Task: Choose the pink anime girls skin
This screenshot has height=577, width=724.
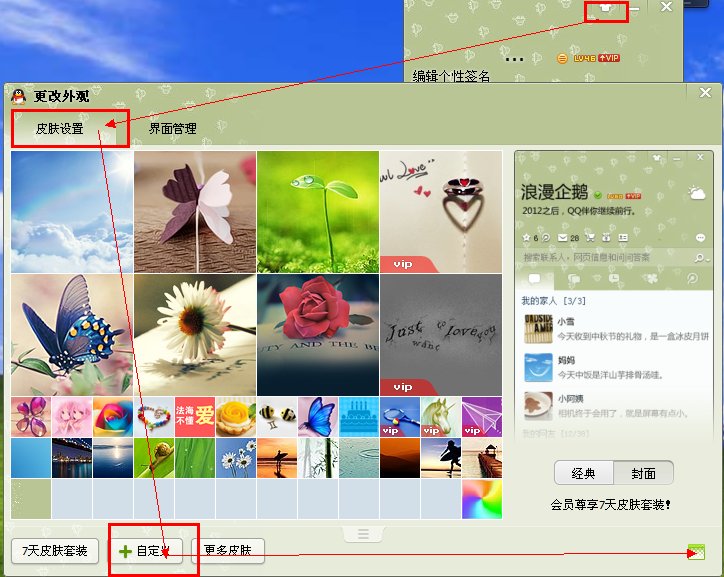Action: pos(72,417)
